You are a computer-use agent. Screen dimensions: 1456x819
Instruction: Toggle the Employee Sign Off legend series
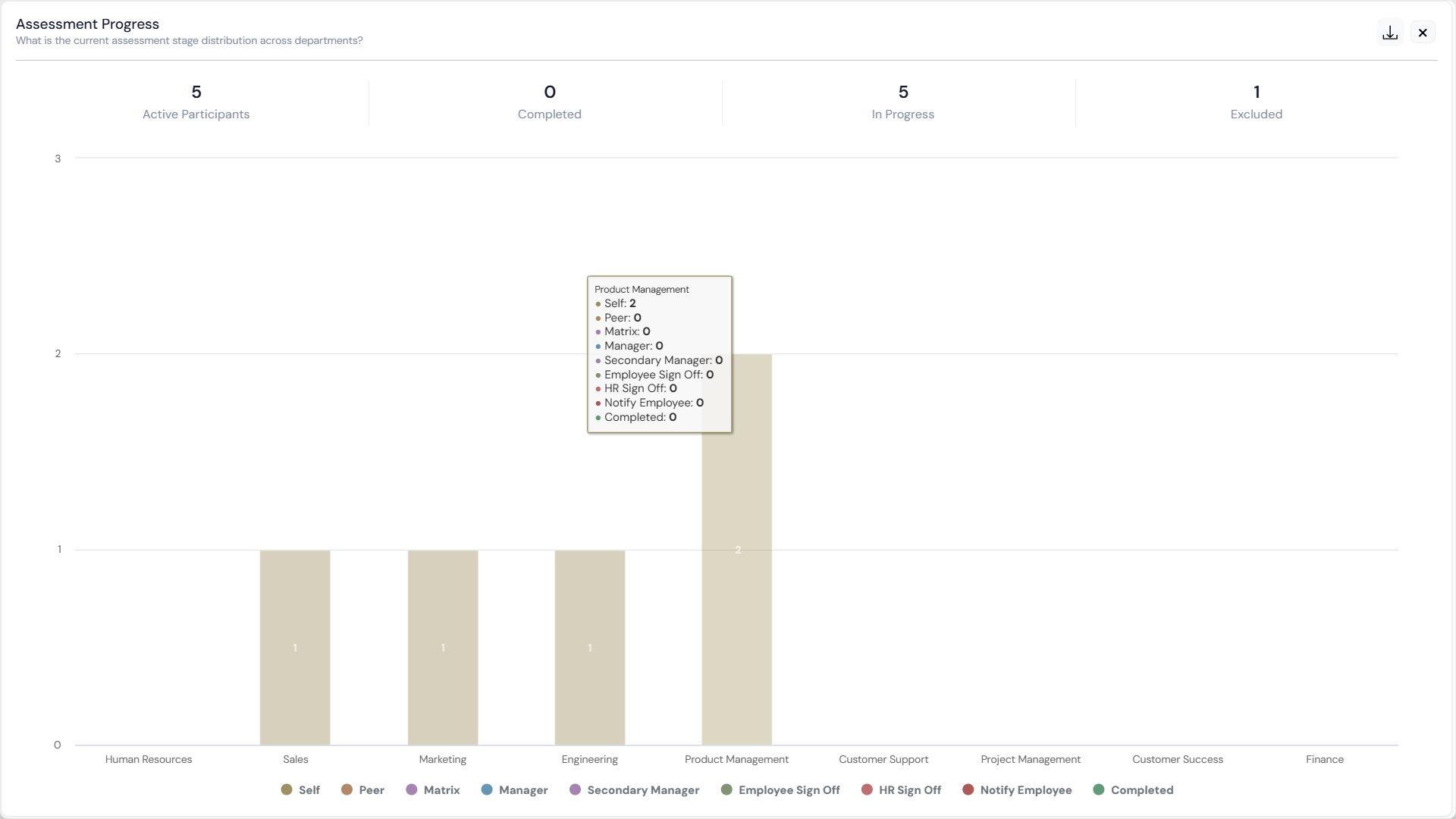[780, 790]
